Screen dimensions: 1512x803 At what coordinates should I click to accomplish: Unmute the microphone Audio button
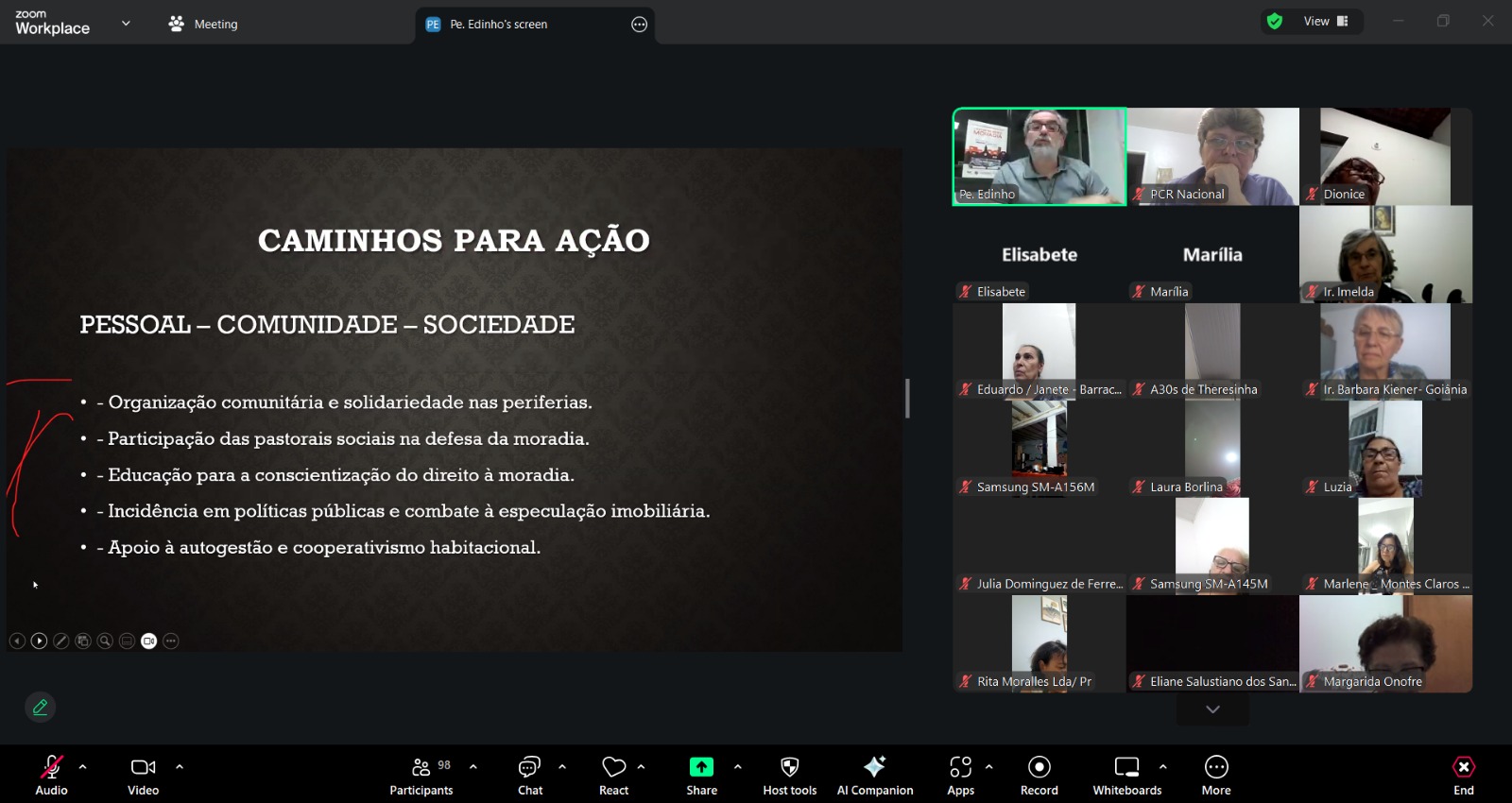tap(51, 775)
